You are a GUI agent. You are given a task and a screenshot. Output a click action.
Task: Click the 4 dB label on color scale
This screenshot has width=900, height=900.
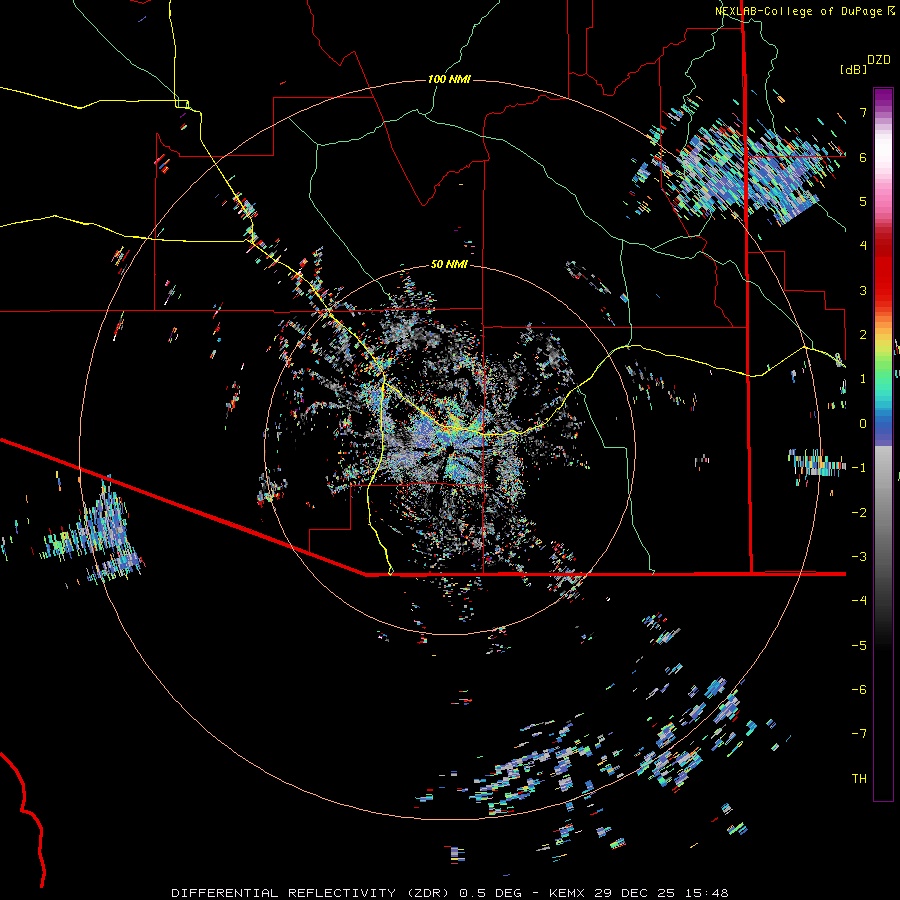point(863,246)
